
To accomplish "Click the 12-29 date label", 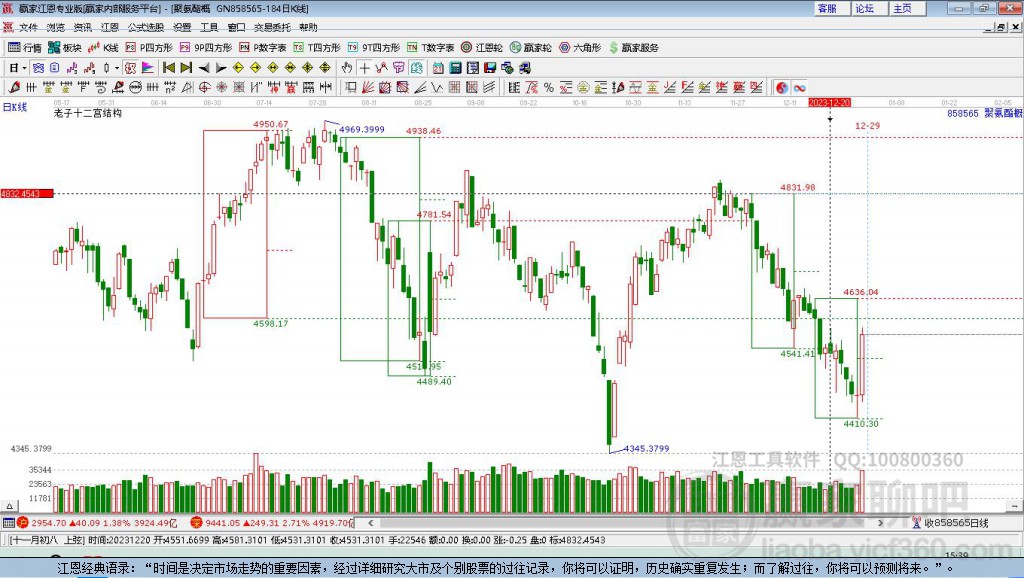I will 867,125.
